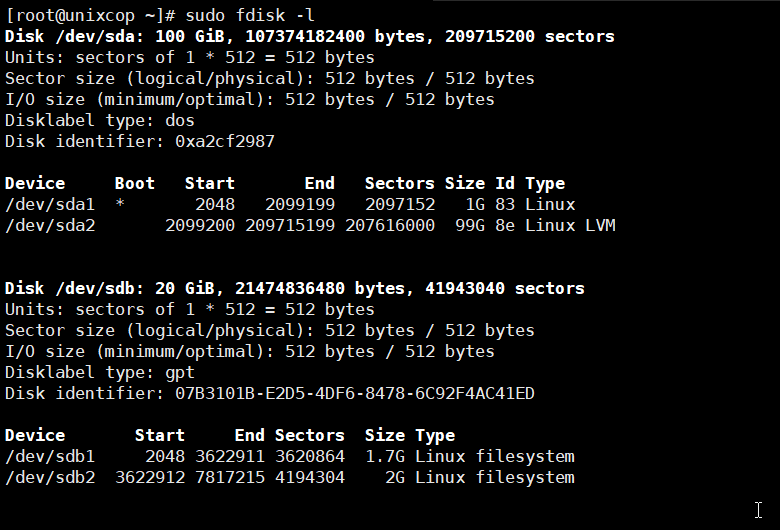Viewport: 780px width, 530px height.
Task: Click the Disk /dev/sdb header line
Action: click(x=294, y=288)
